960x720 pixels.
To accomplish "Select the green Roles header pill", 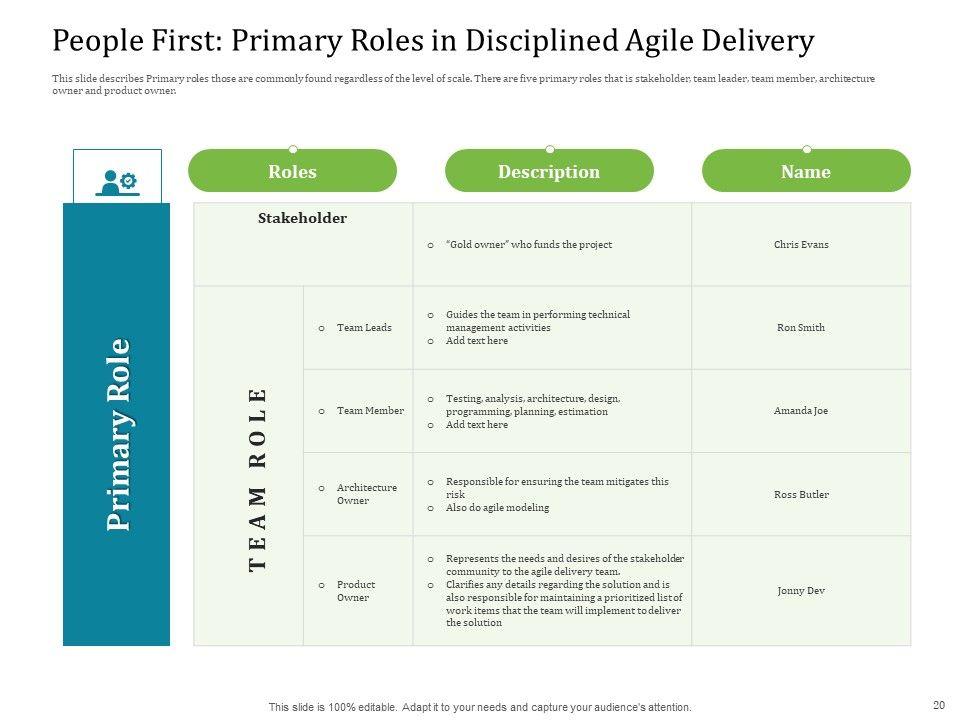I will [x=292, y=172].
